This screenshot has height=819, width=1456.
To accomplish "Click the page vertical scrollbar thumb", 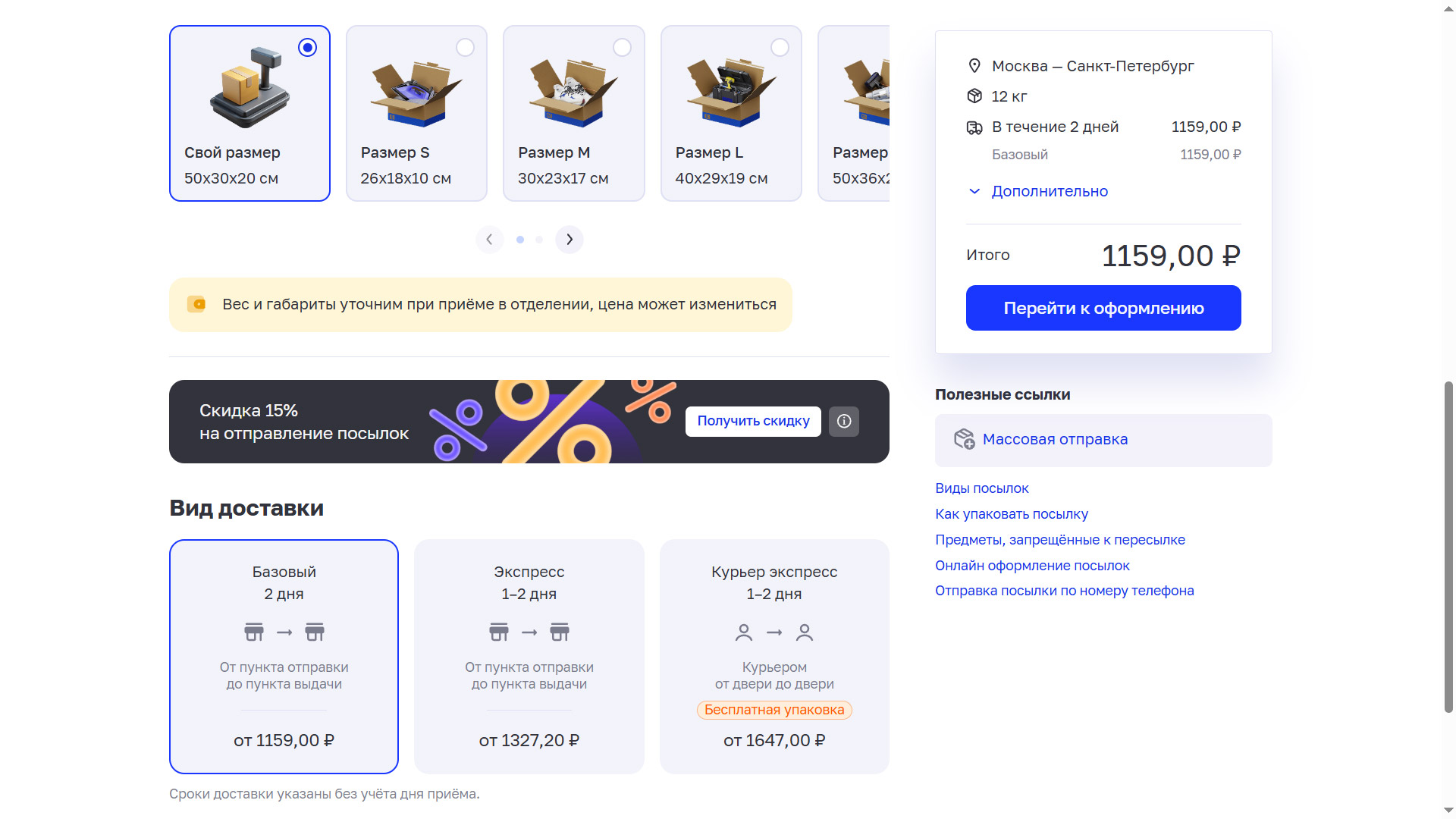I will 1448,546.
